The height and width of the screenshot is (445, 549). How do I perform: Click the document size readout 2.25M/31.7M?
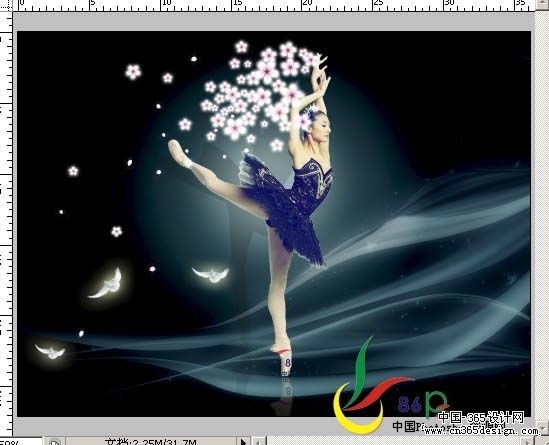click(x=151, y=442)
